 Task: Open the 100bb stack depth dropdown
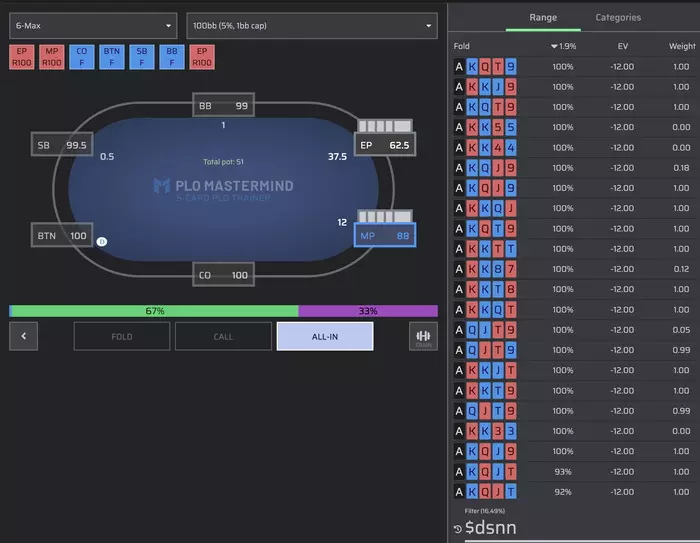click(312, 26)
